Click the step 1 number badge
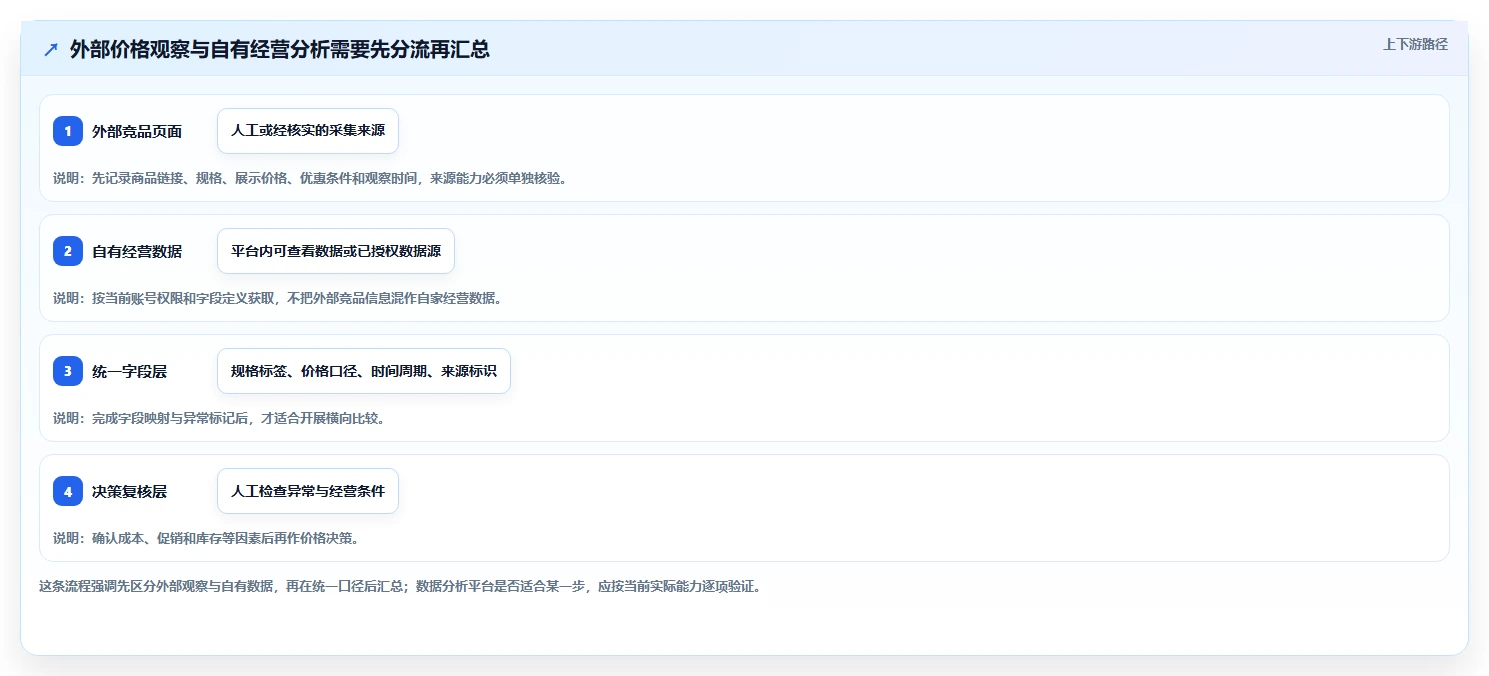Image resolution: width=1489 pixels, height=676 pixels. pos(68,131)
